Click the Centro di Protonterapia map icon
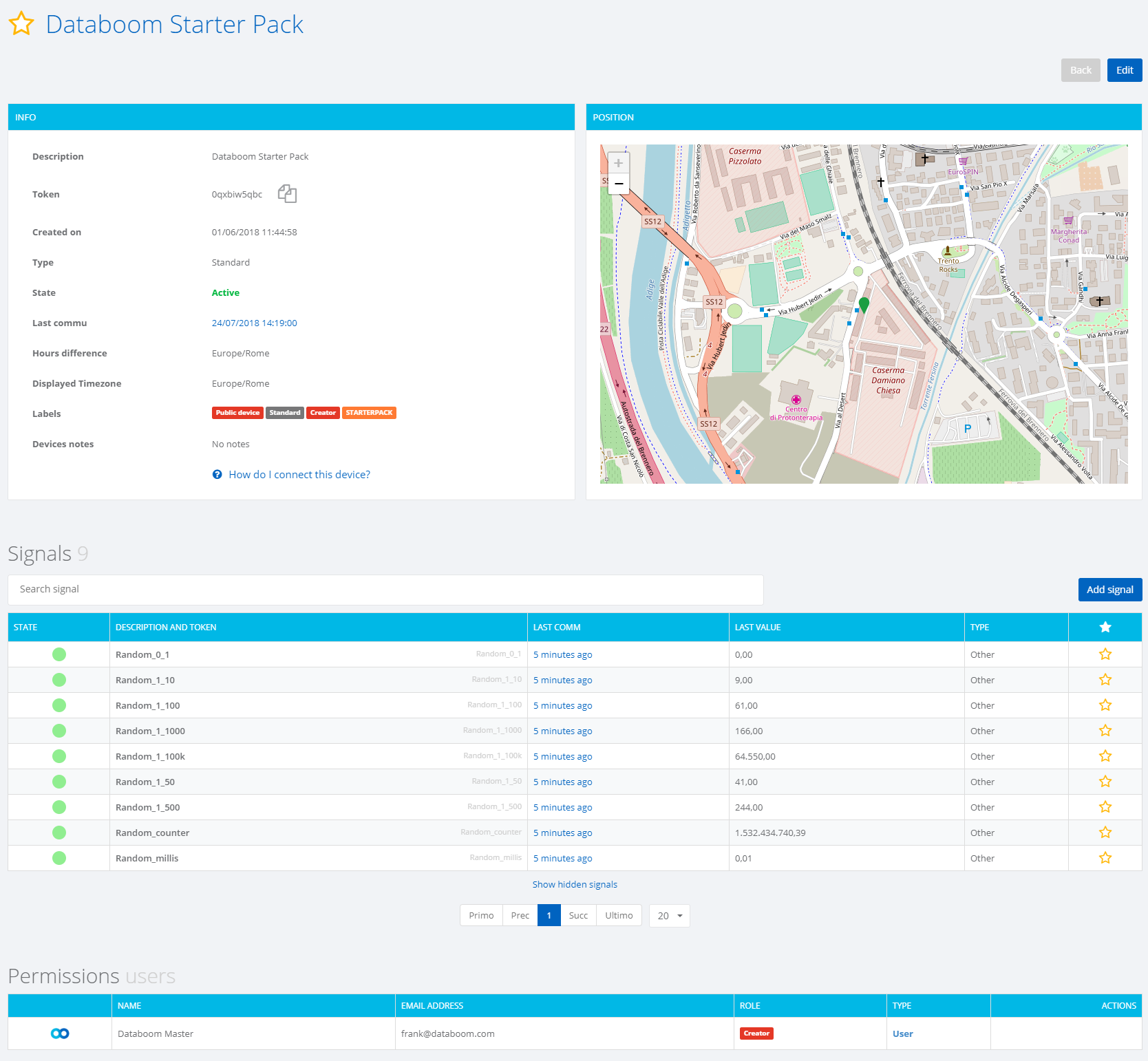Image resolution: width=1148 pixels, height=1061 pixels. coord(796,400)
